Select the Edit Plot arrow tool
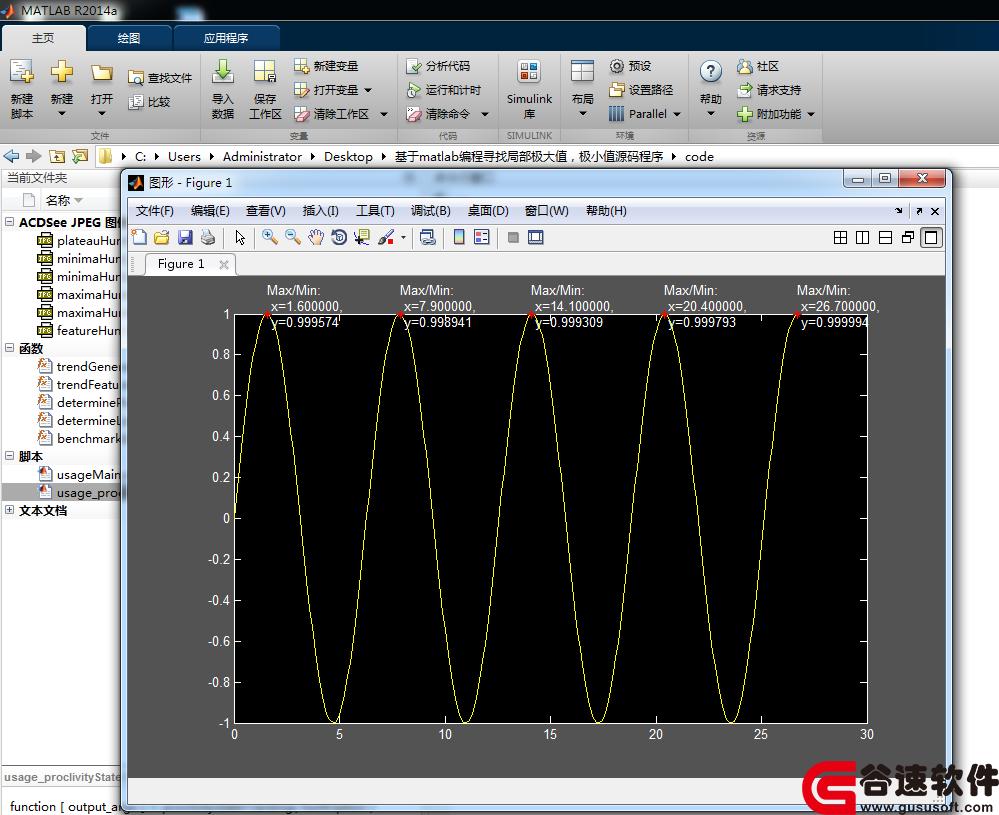Screen dimensions: 999x815 point(240,238)
